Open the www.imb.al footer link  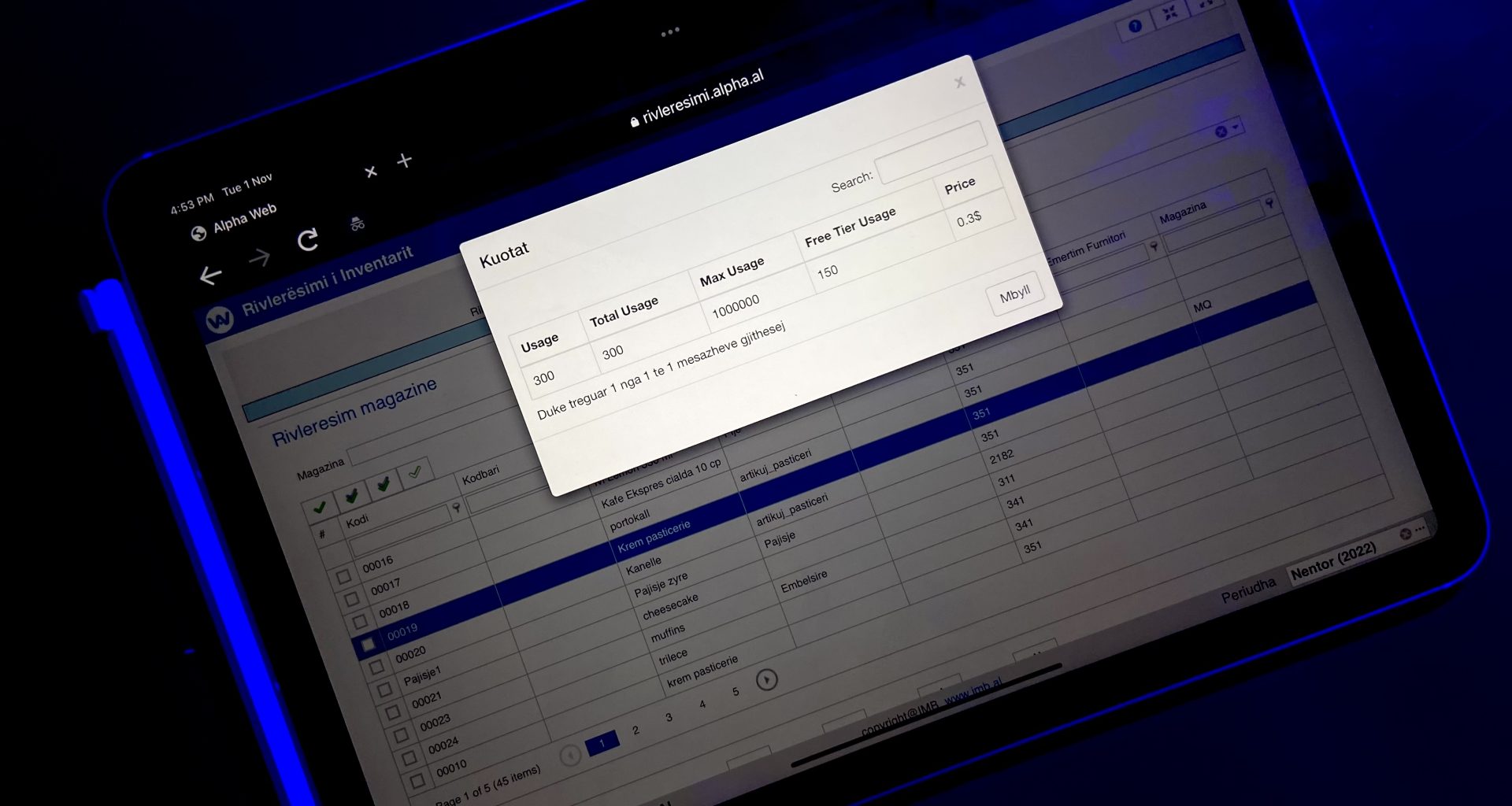[x=973, y=692]
